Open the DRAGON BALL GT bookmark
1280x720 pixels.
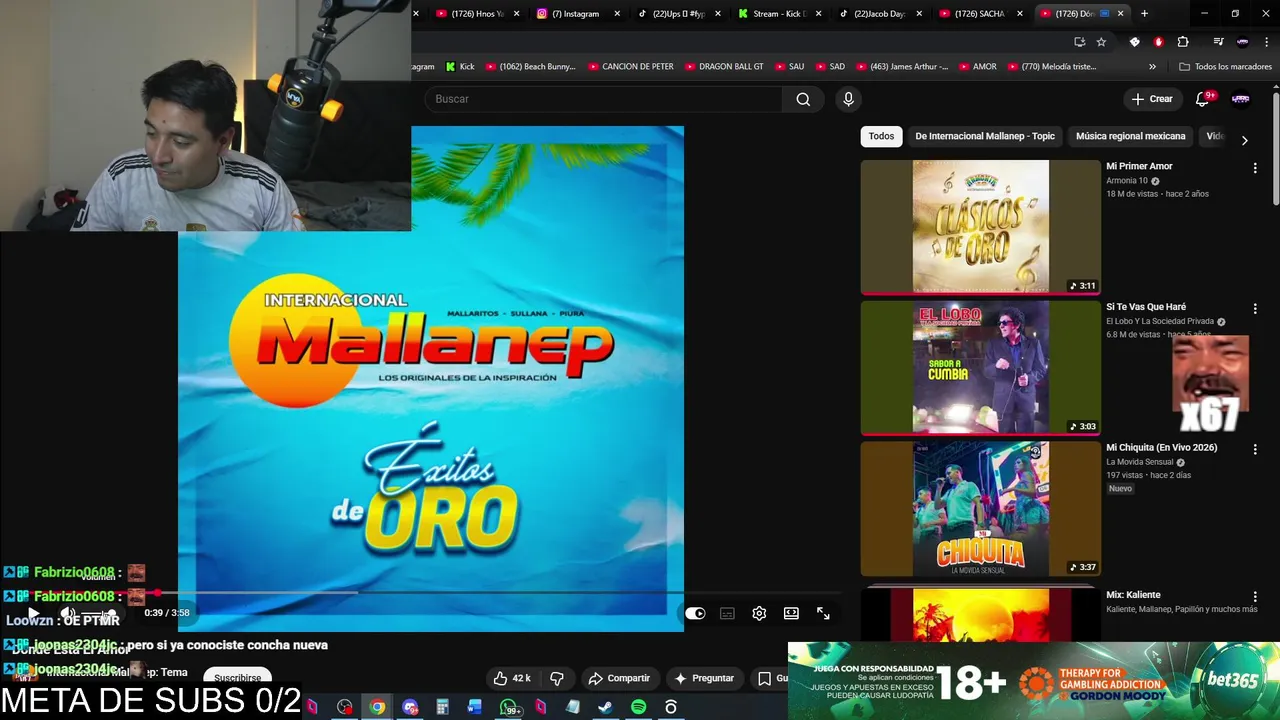click(723, 67)
